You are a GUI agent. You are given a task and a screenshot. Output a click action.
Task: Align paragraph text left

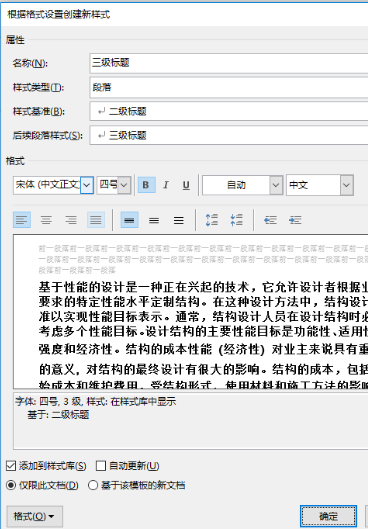click(22, 220)
